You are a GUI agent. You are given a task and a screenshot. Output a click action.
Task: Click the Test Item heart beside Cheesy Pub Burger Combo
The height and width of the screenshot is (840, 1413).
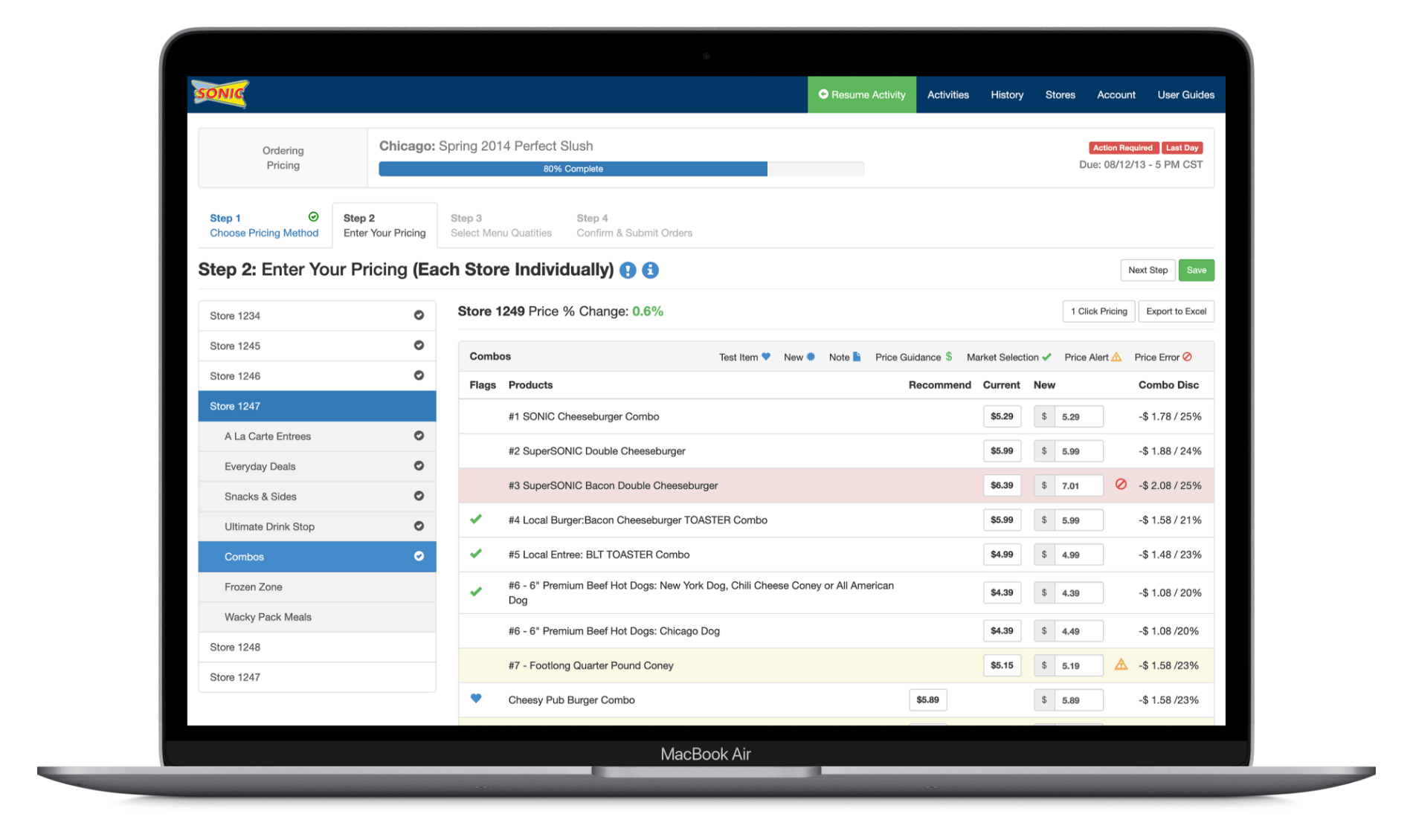click(x=476, y=700)
